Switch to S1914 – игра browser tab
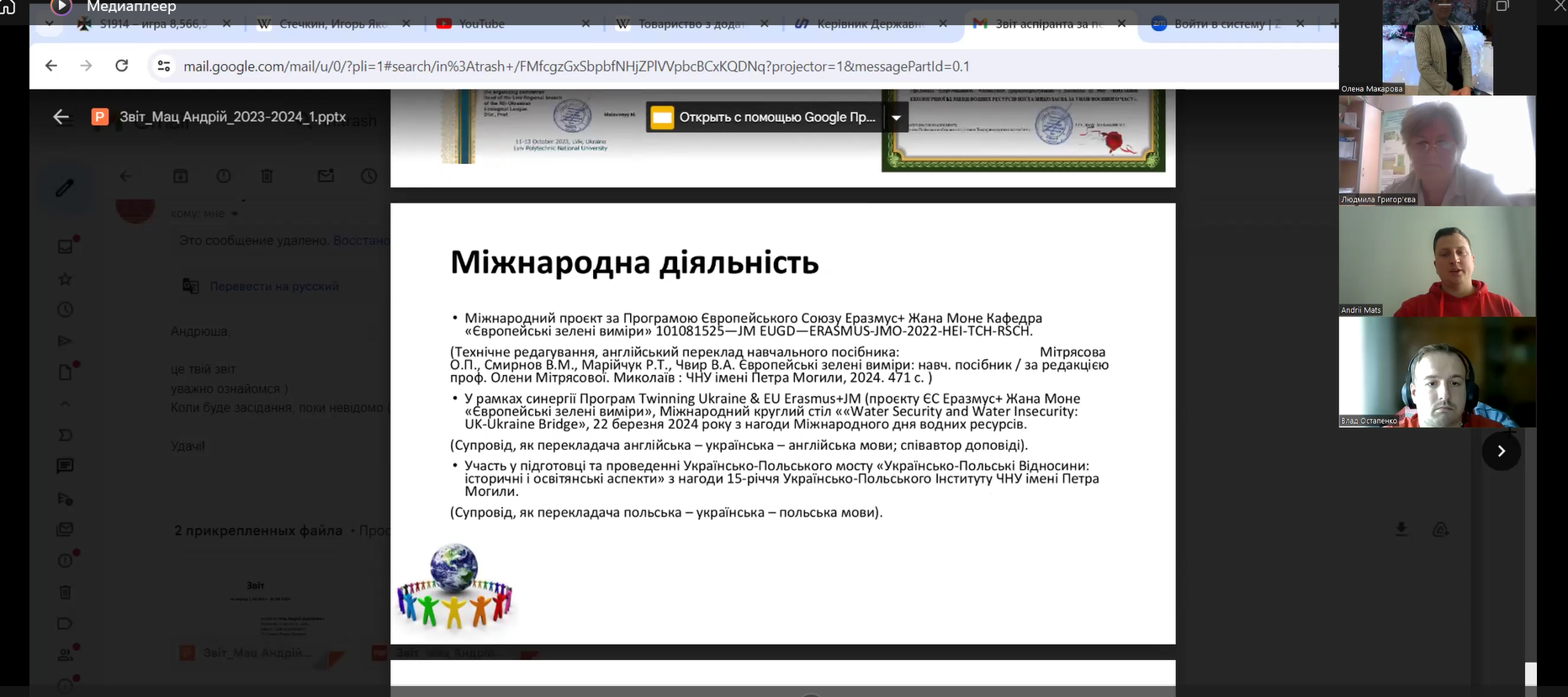Screen dimensions: 1568x697 [153, 24]
